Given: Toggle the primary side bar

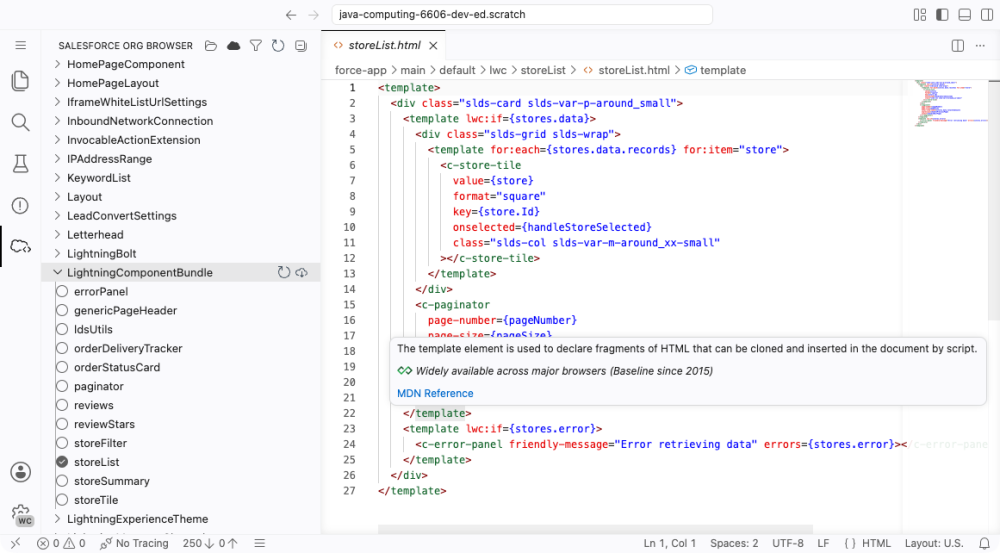Looking at the screenshot, I should click(942, 15).
